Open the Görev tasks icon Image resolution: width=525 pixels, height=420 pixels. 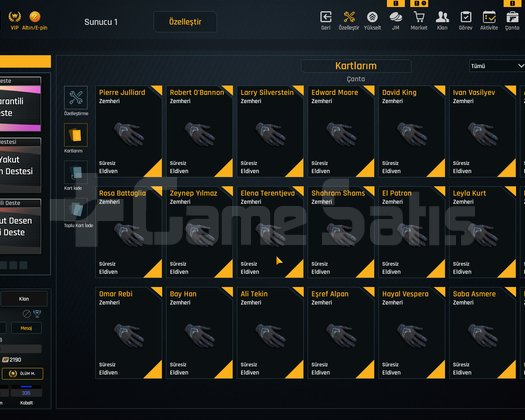(466, 17)
